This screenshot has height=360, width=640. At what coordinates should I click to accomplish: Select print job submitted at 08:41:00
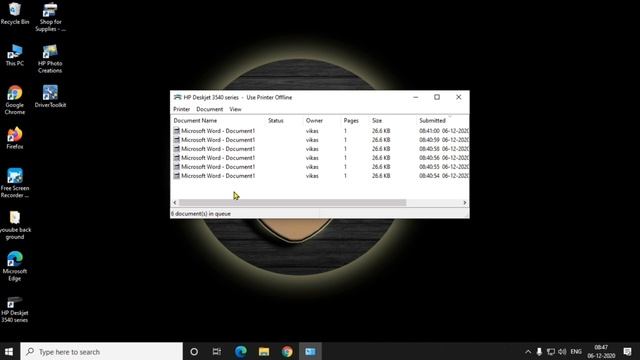(320, 131)
